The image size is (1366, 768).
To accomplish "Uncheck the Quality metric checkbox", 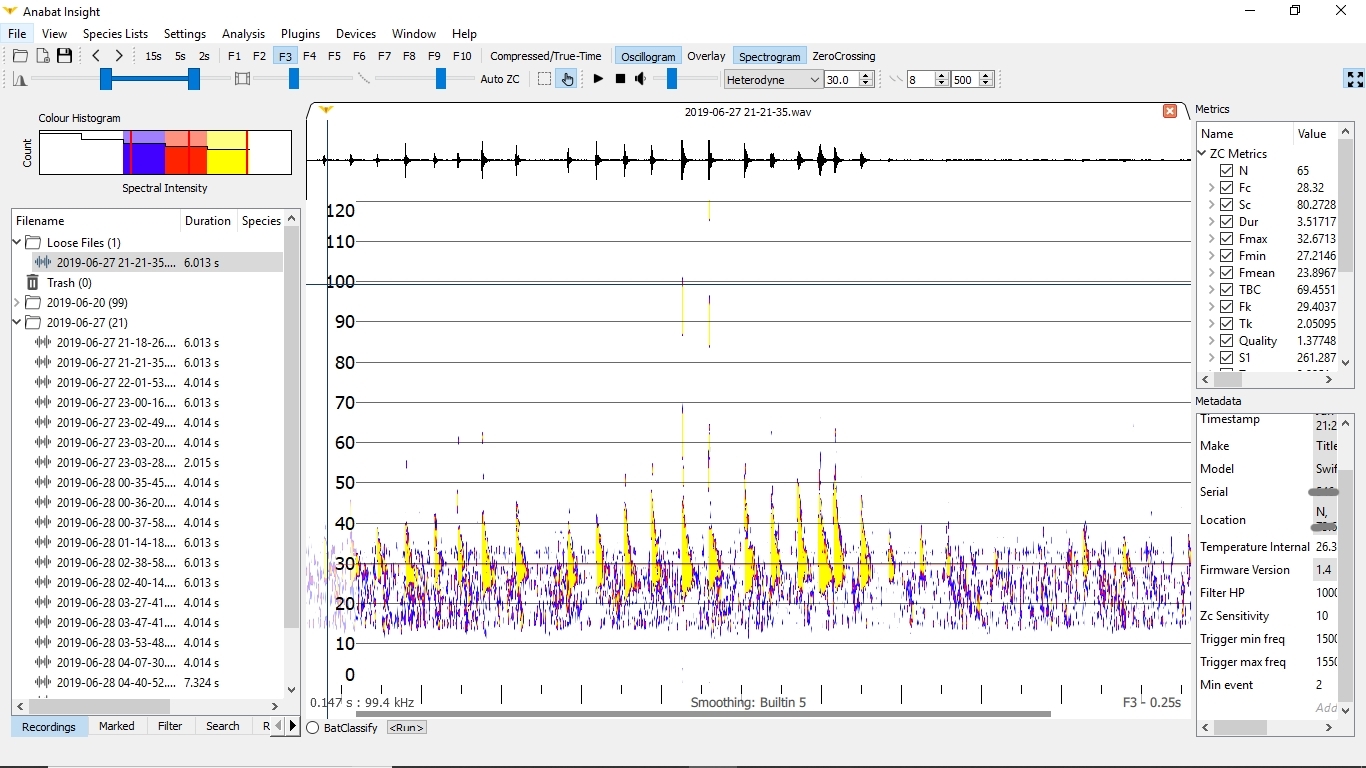I will 1227,341.
